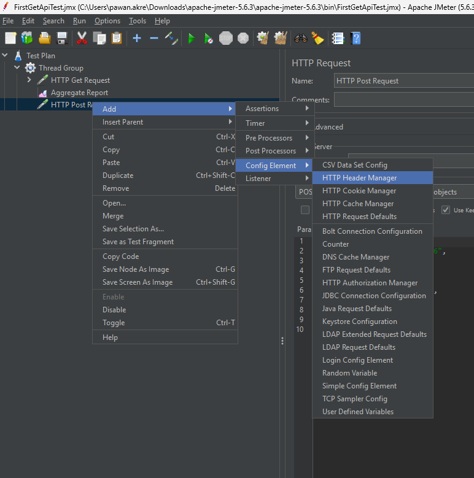Click the Clear All broom icon
Image resolution: width=474 pixels, height=478 pixels.
pos(318,38)
